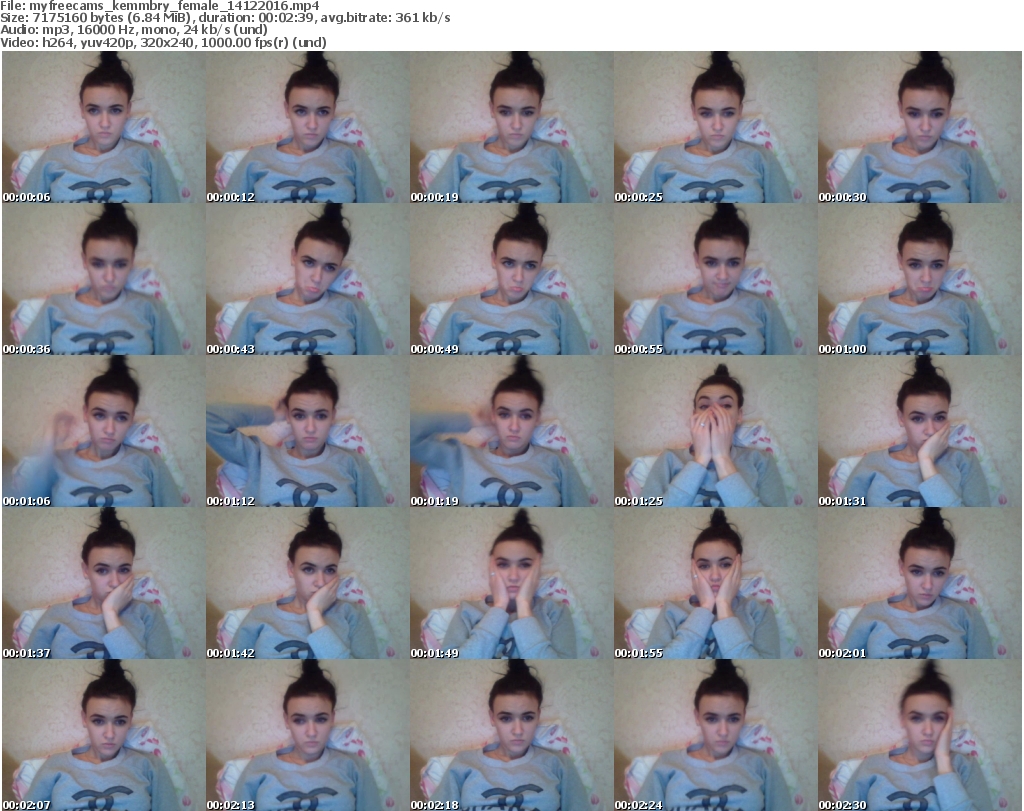Click the File name line ending in .mp4
This screenshot has height=811, width=1024.
point(159,6)
